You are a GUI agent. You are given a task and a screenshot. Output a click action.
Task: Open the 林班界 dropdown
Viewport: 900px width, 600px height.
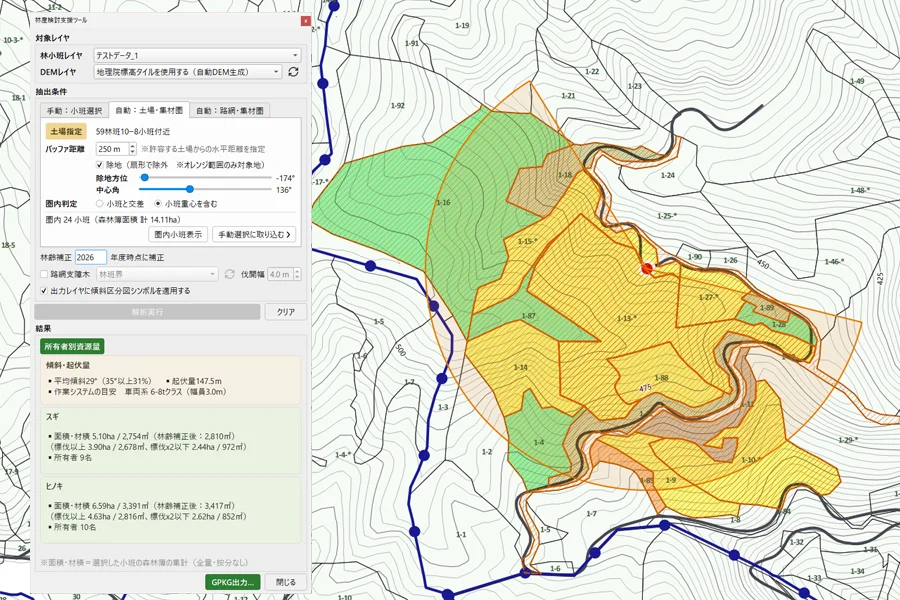(157, 274)
